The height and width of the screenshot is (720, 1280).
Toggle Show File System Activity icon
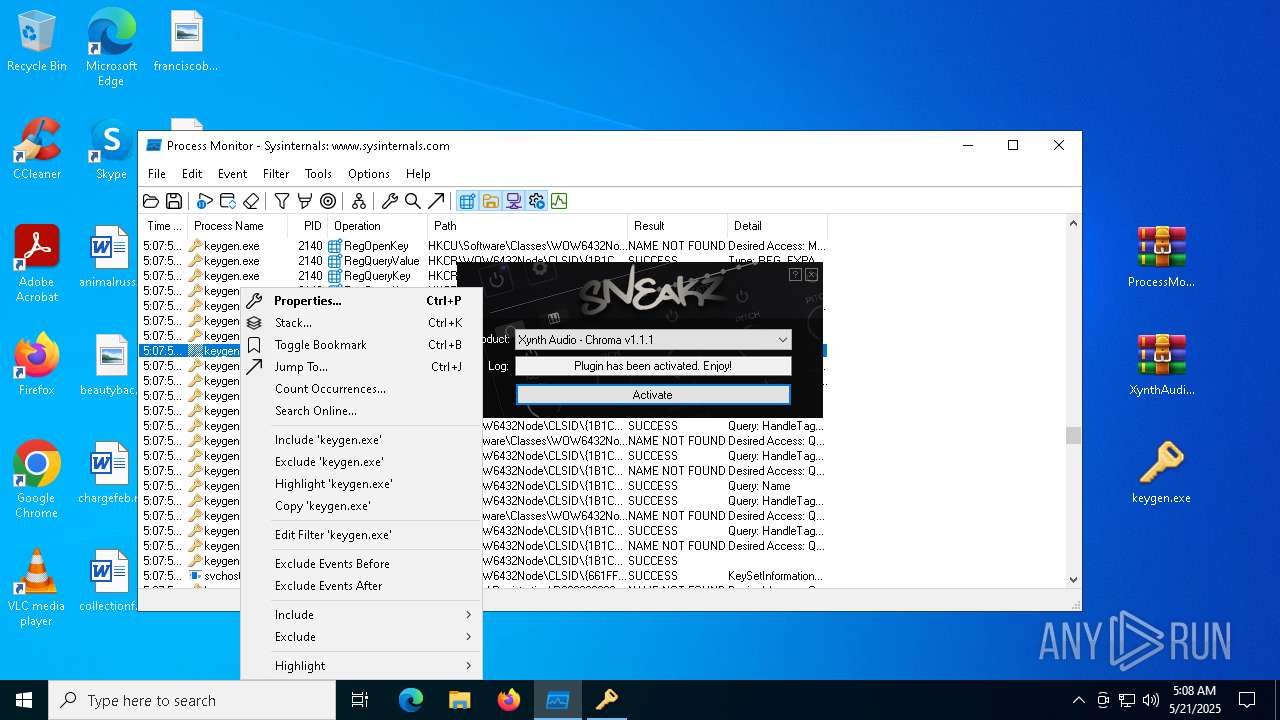coord(490,201)
